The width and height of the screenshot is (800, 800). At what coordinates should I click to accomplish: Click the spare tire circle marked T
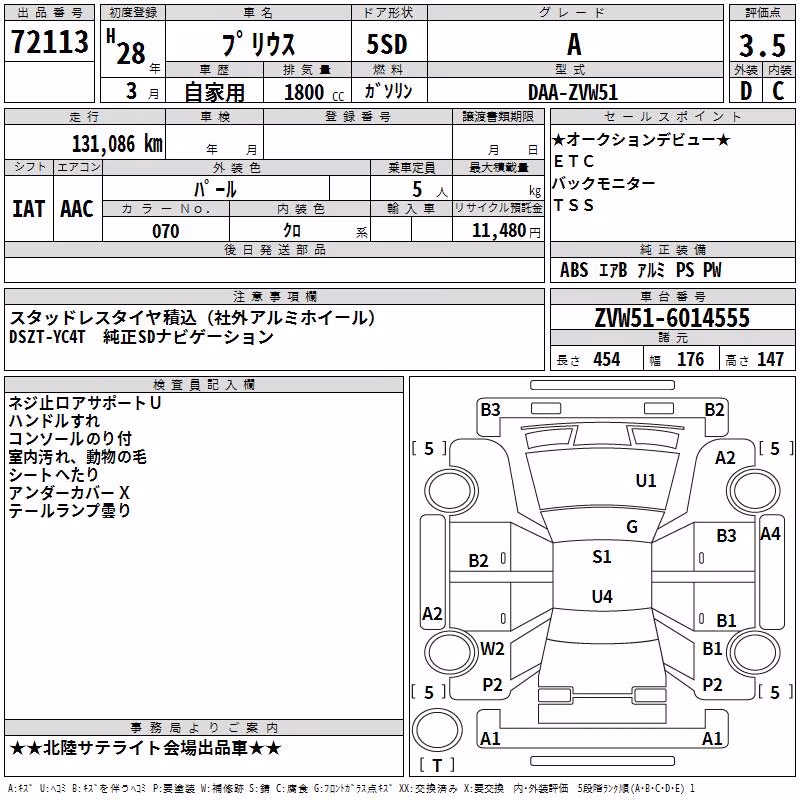pos(437,730)
